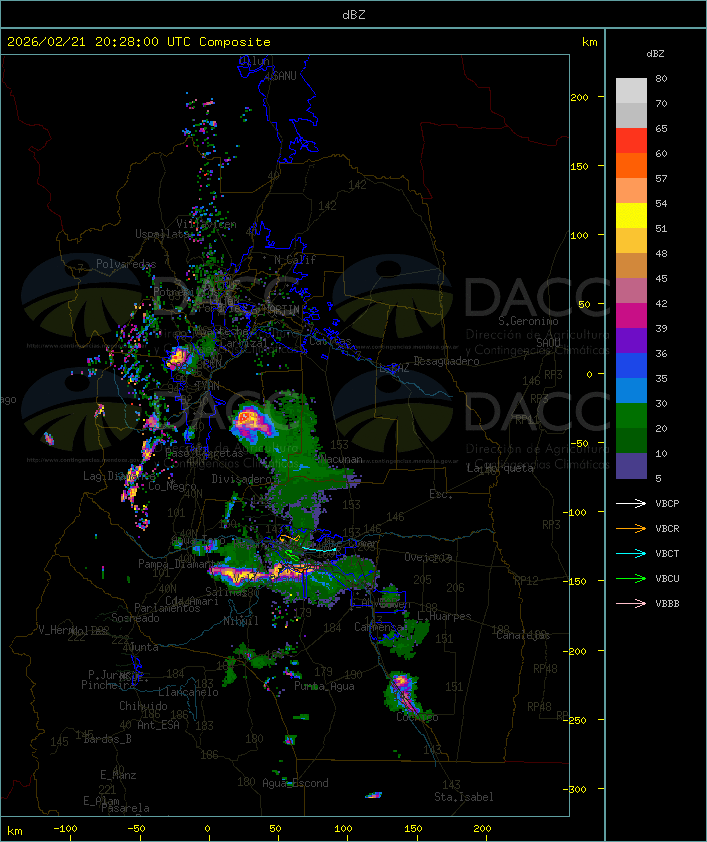This screenshot has height=842, width=707.
Task: Click the '5' value on color scale
Action: [658, 478]
